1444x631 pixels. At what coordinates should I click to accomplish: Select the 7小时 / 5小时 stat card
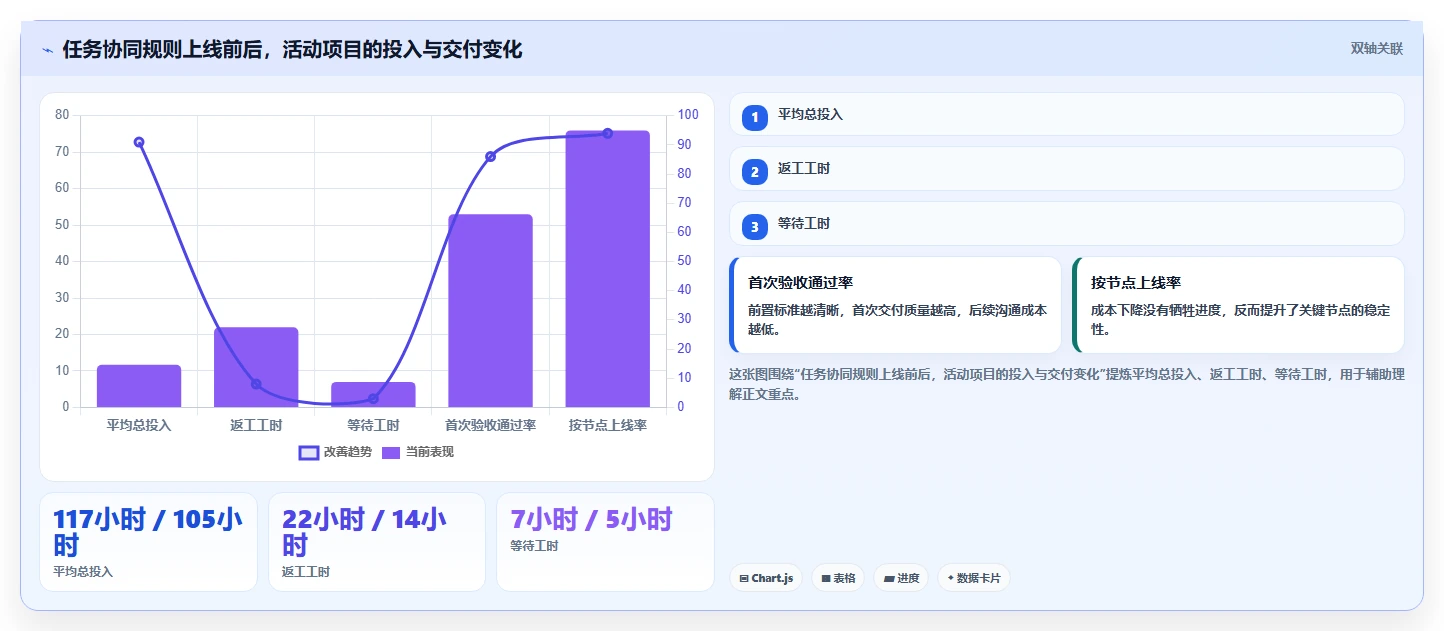605,542
